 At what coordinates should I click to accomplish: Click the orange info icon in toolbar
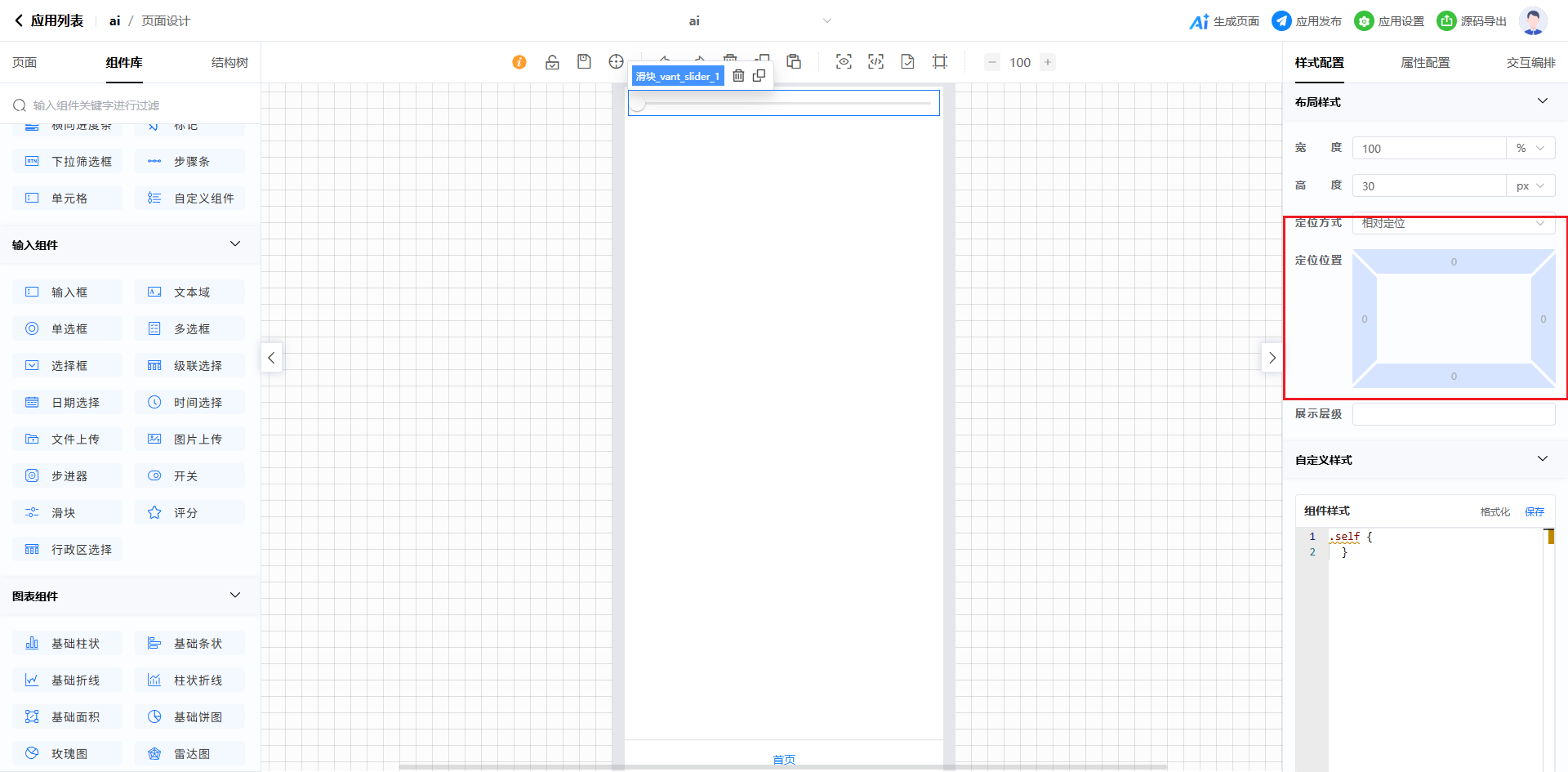click(519, 62)
